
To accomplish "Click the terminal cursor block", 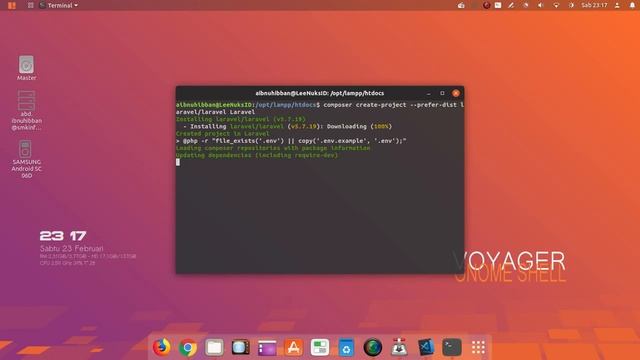I will (178, 162).
